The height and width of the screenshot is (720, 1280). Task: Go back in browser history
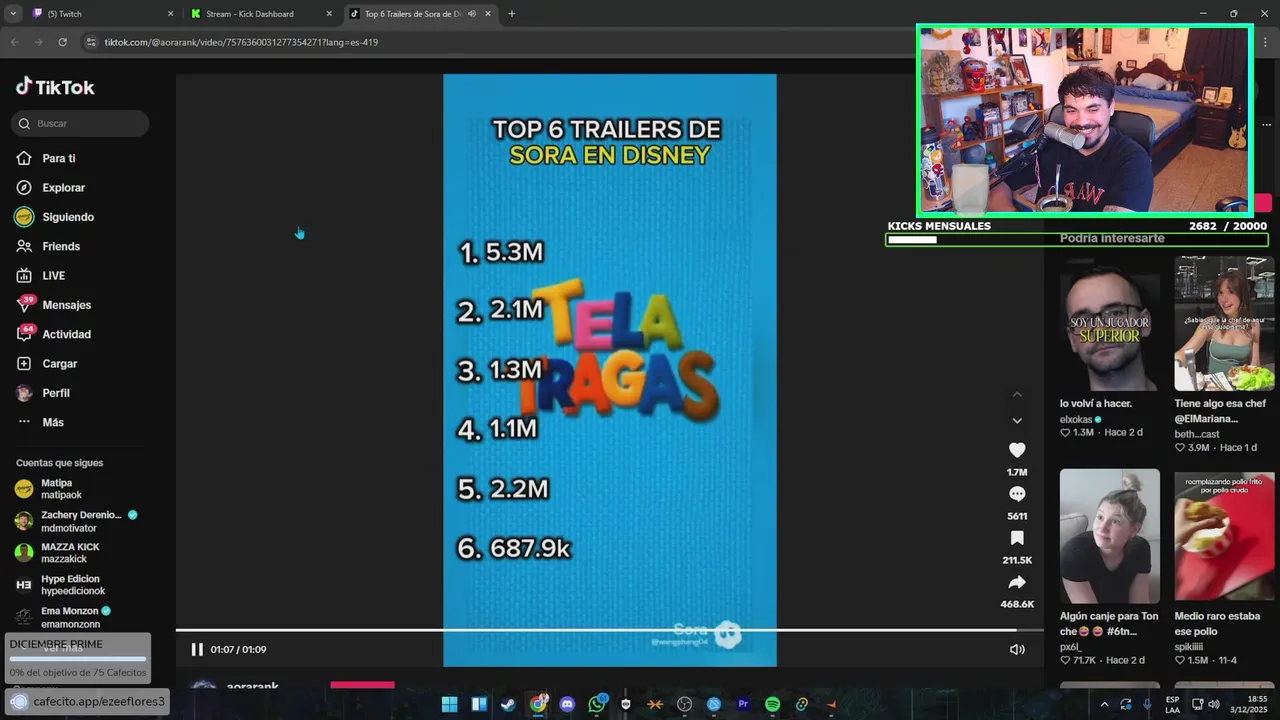(14, 42)
